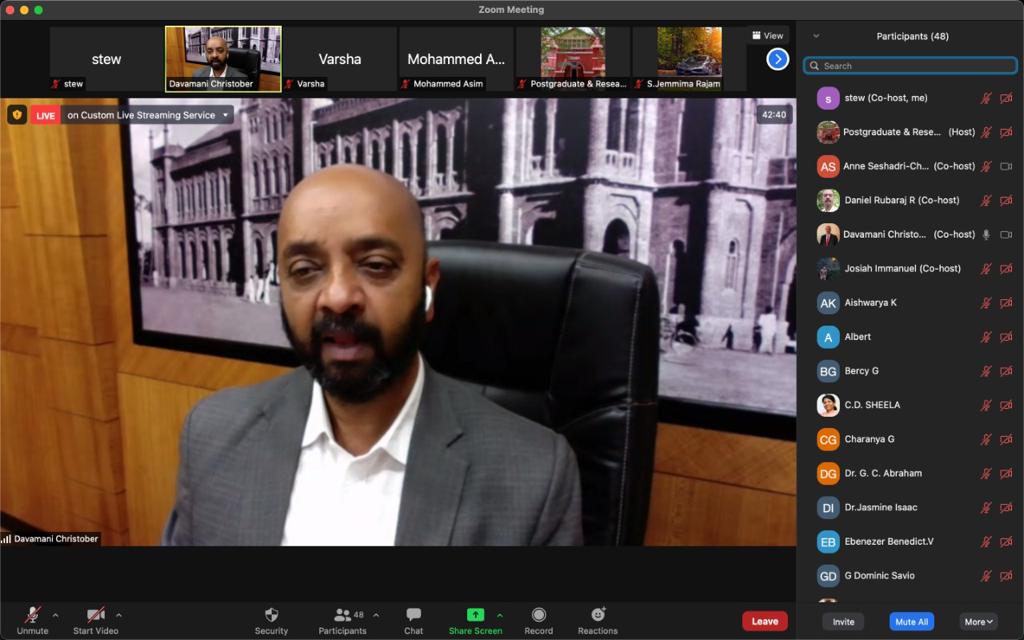Open the Custom Live Streaming Service dropdown

[x=226, y=115]
